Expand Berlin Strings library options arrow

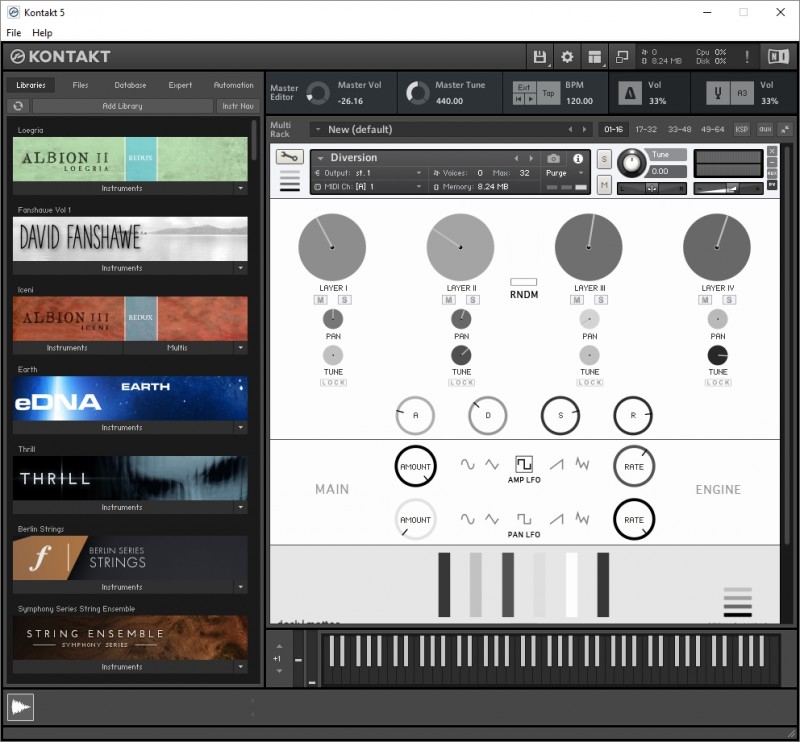click(x=240, y=587)
